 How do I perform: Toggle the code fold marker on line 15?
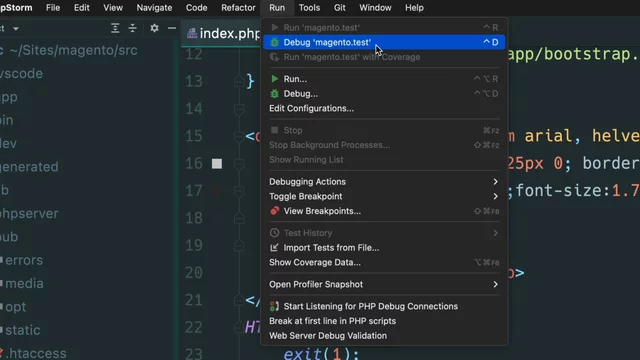(239, 136)
